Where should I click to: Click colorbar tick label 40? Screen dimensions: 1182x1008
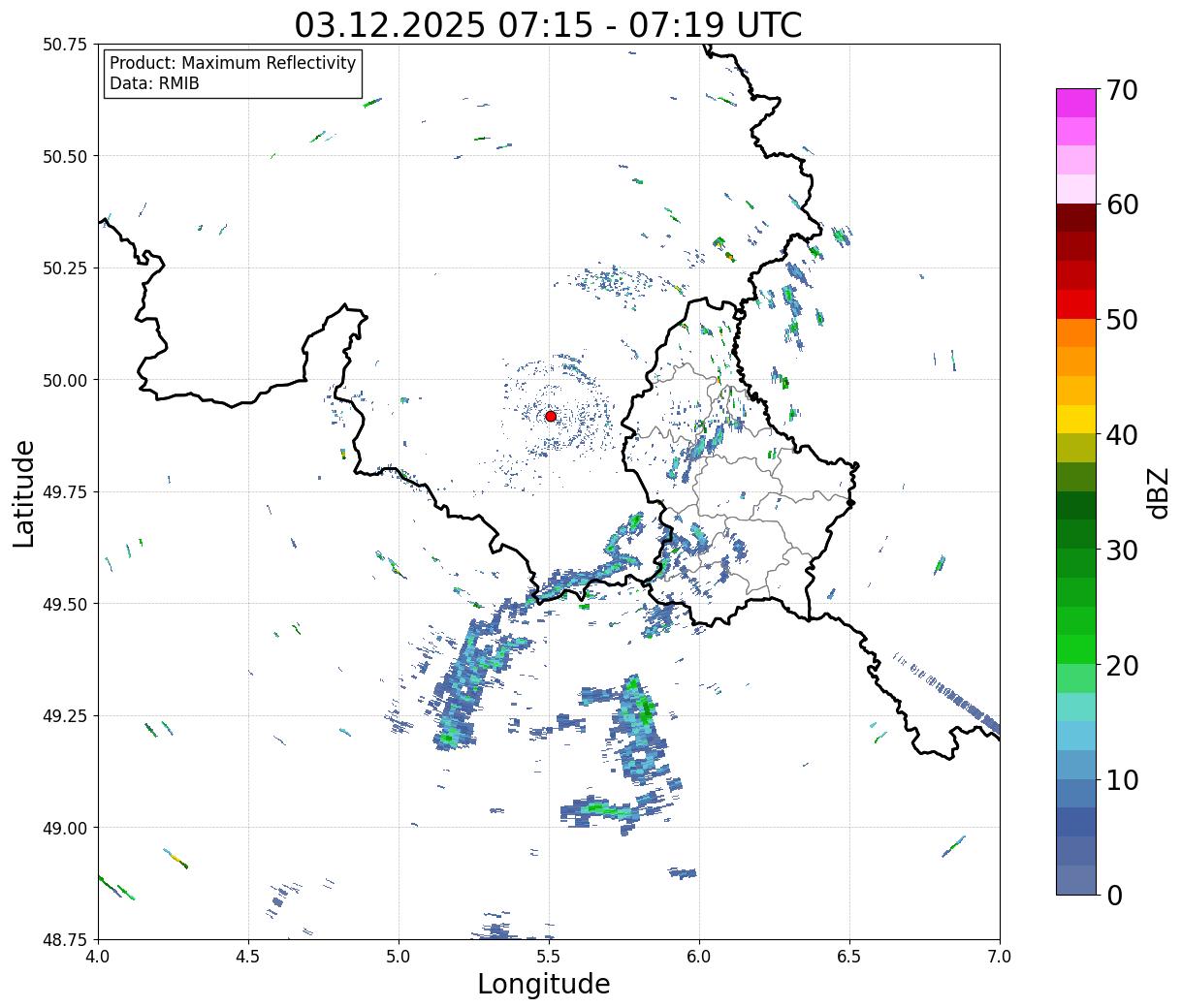coord(1122,435)
